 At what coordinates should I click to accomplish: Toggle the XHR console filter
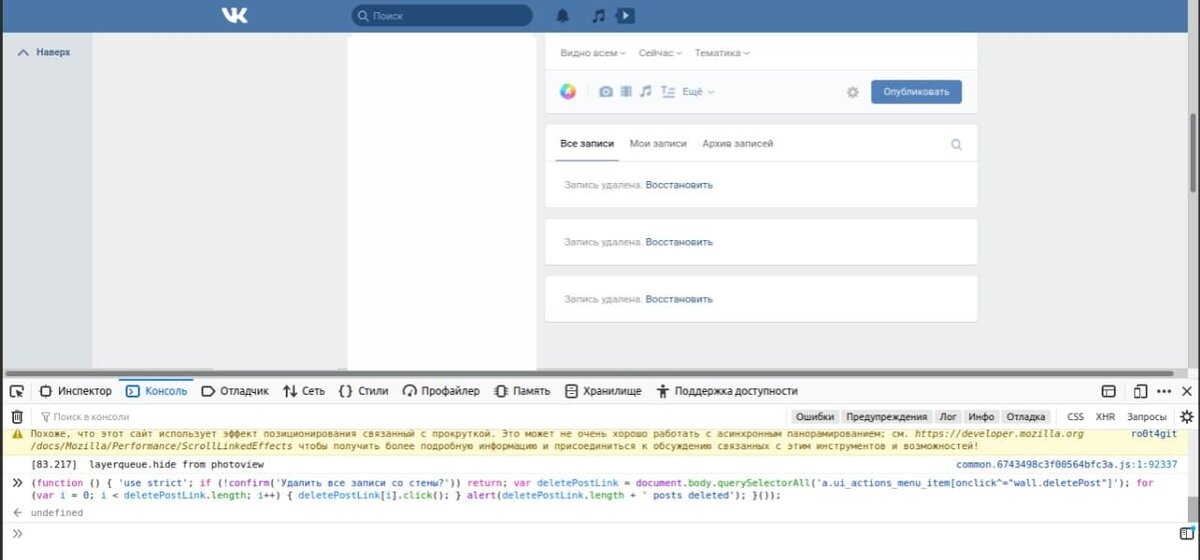[x=1105, y=416]
